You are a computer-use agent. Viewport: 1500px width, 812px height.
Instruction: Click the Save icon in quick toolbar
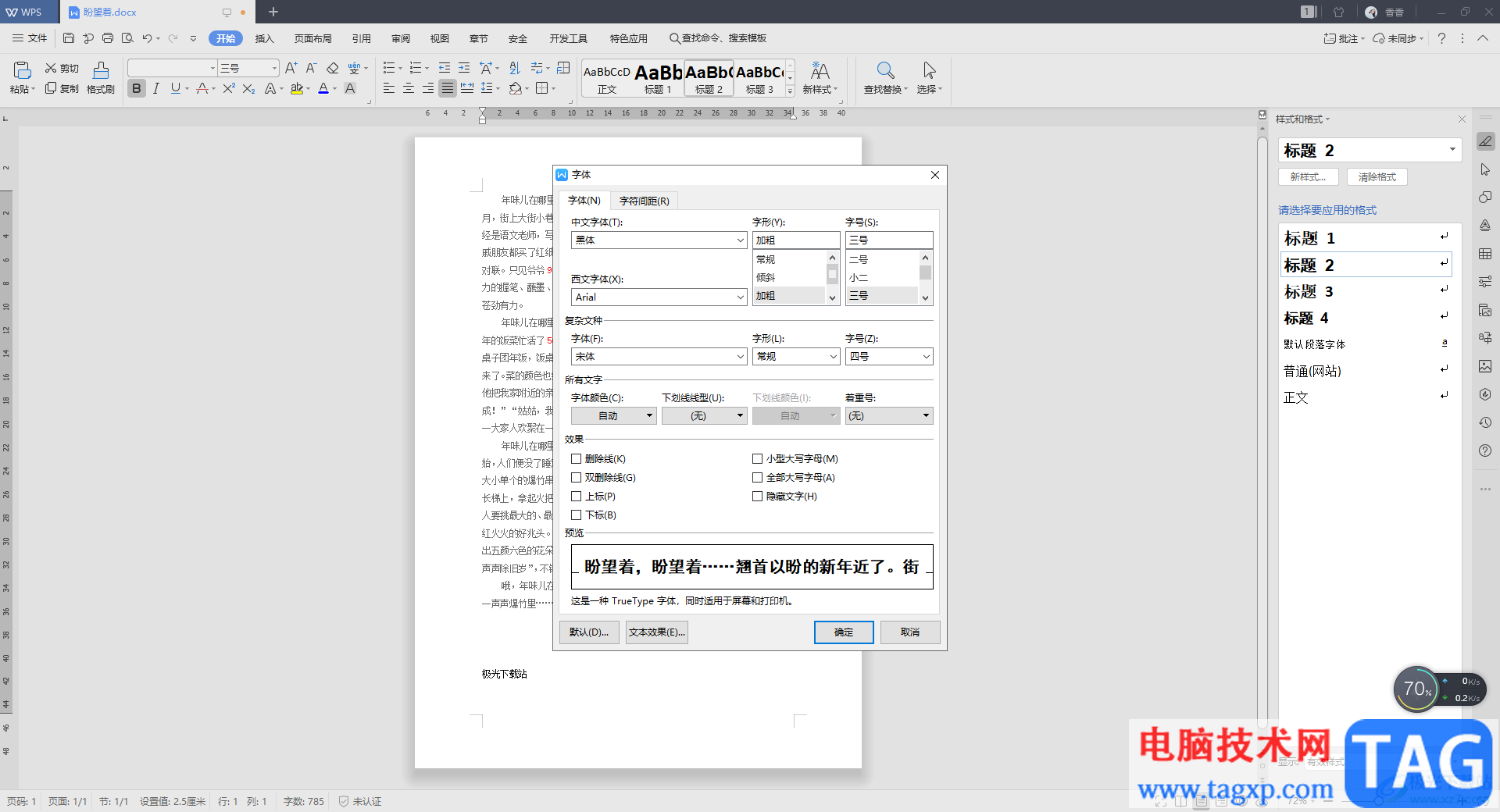69,38
